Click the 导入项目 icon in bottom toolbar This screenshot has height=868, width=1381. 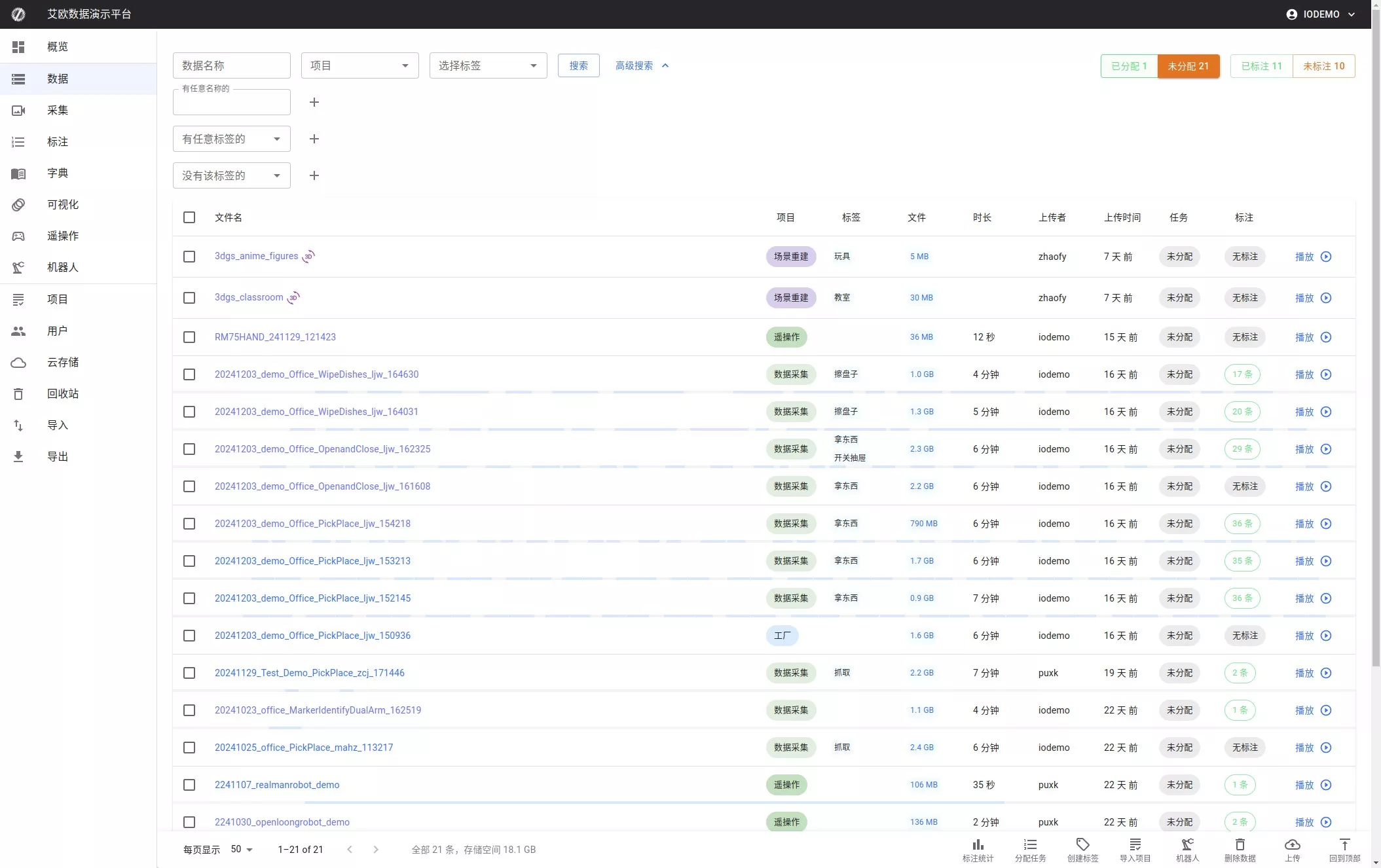coord(1135,845)
